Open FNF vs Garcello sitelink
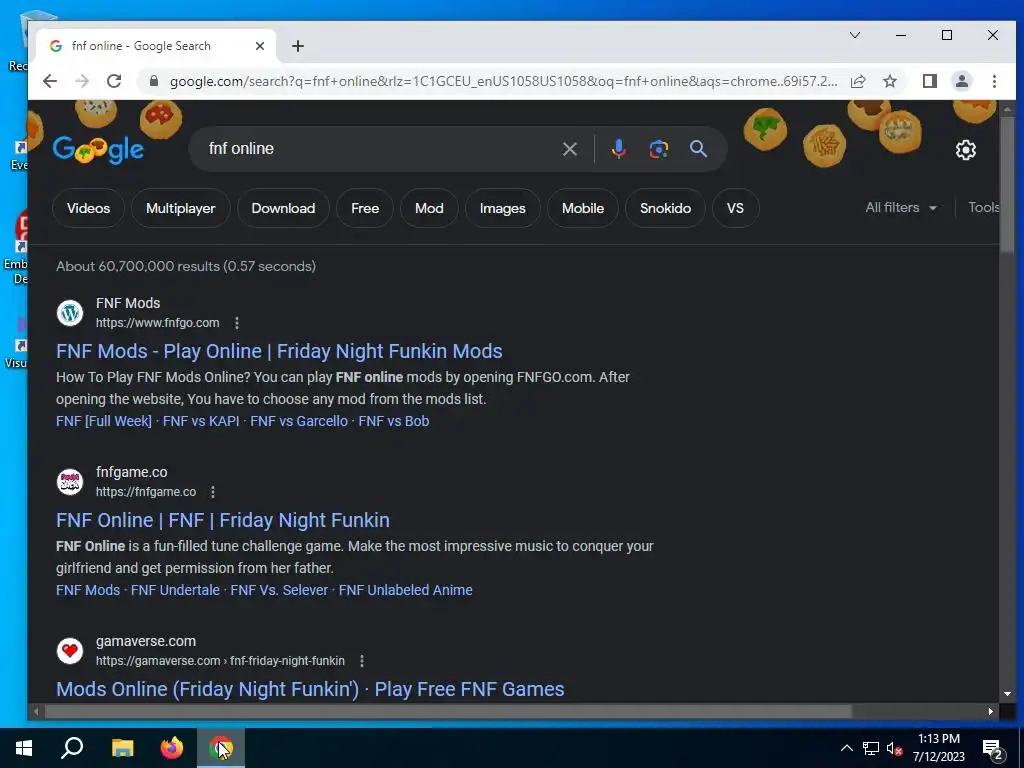The width and height of the screenshot is (1024, 768). [x=299, y=421]
